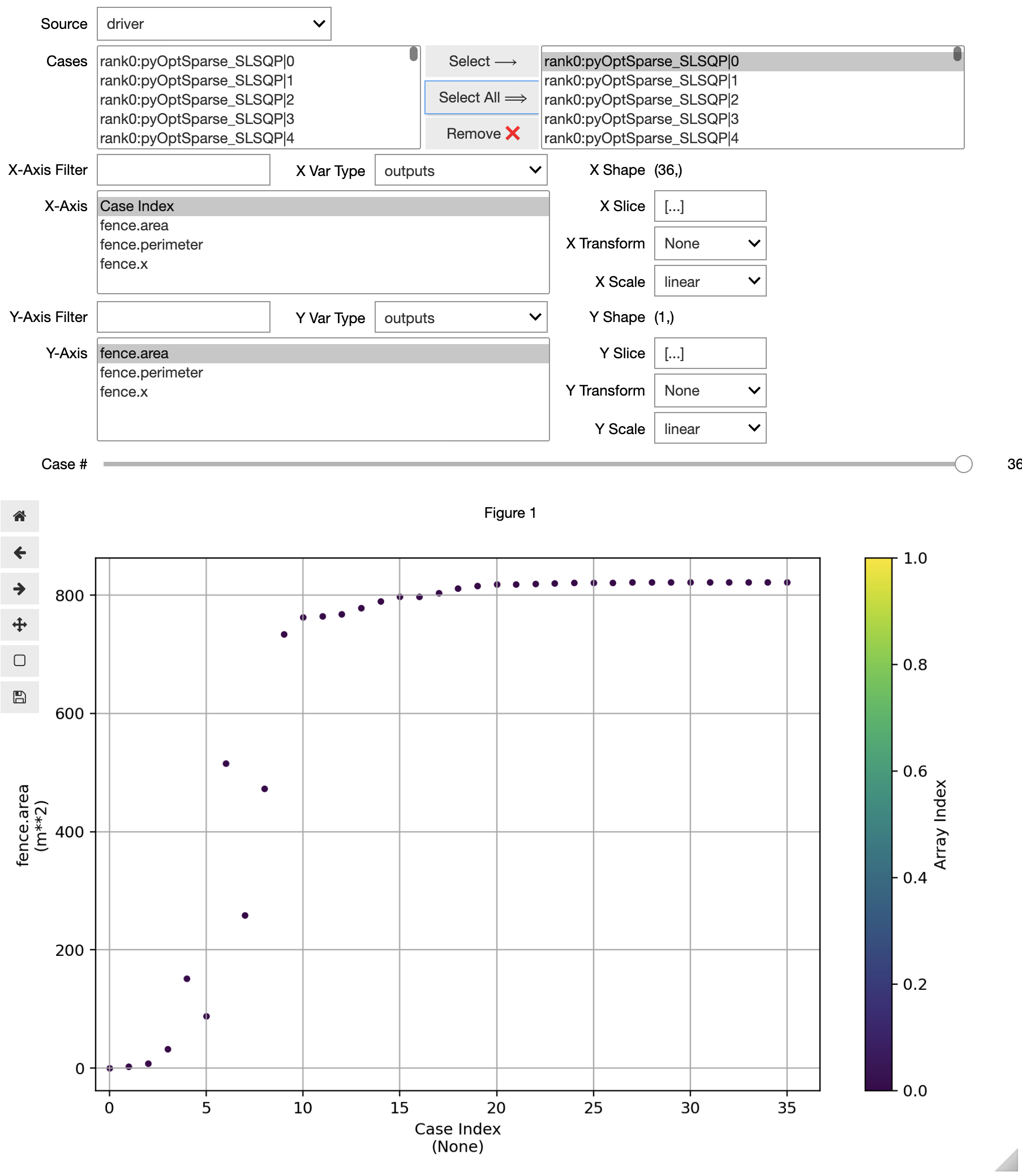Select fence.area in X-Axis list
1022x1176 pixels.
point(323,226)
